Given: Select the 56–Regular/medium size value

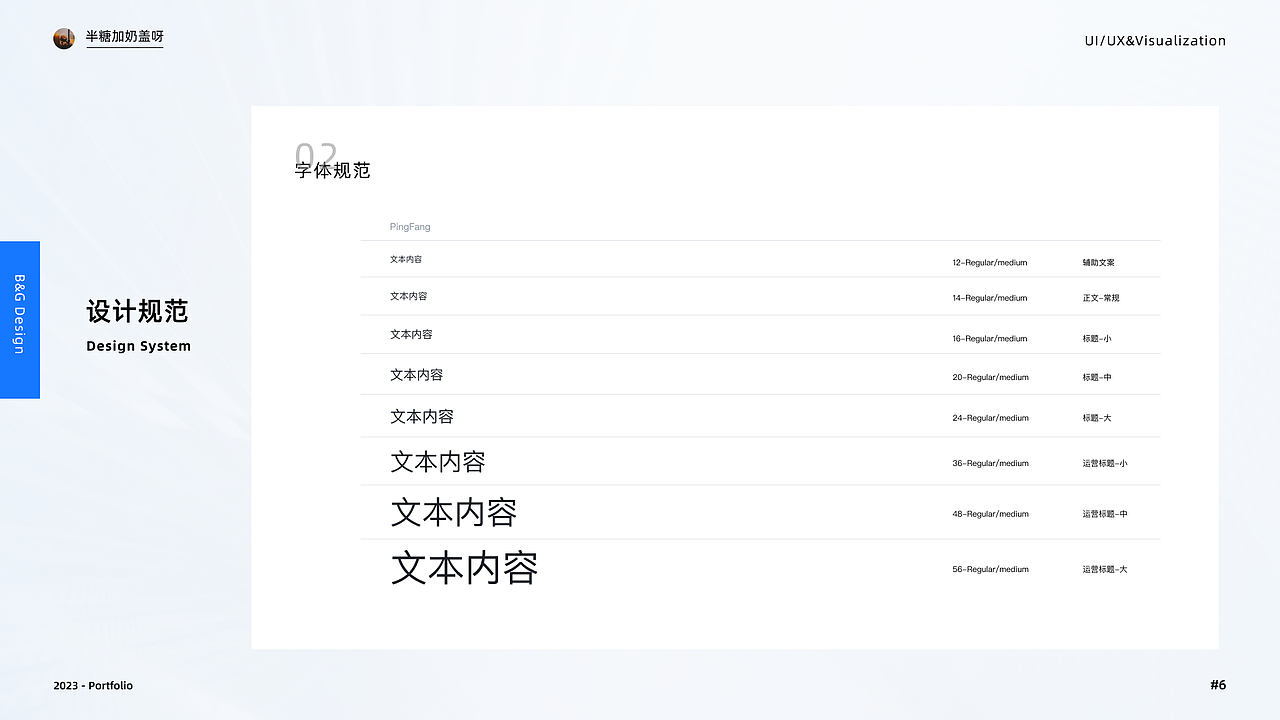Looking at the screenshot, I should pos(990,570).
